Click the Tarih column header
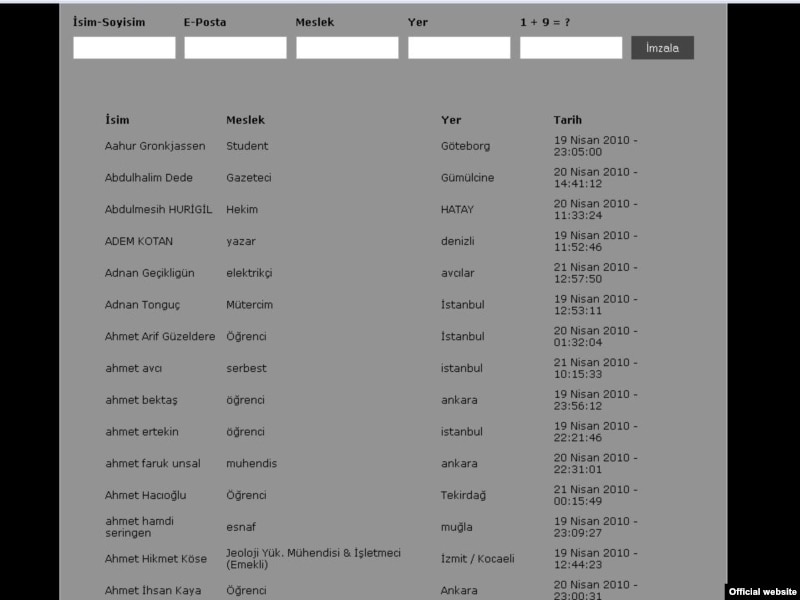The image size is (800, 600). pos(567,120)
